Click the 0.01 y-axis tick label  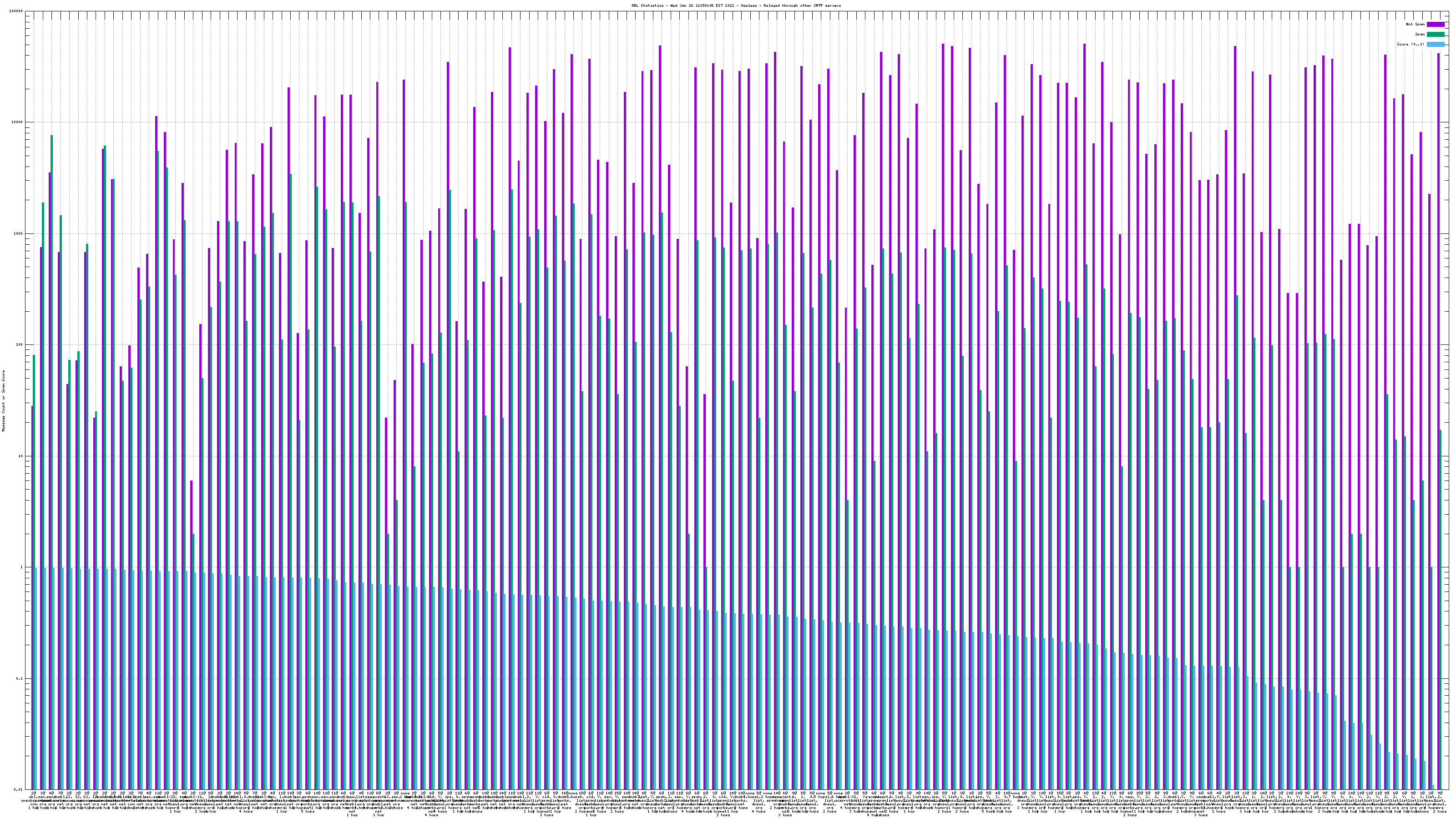point(19,789)
